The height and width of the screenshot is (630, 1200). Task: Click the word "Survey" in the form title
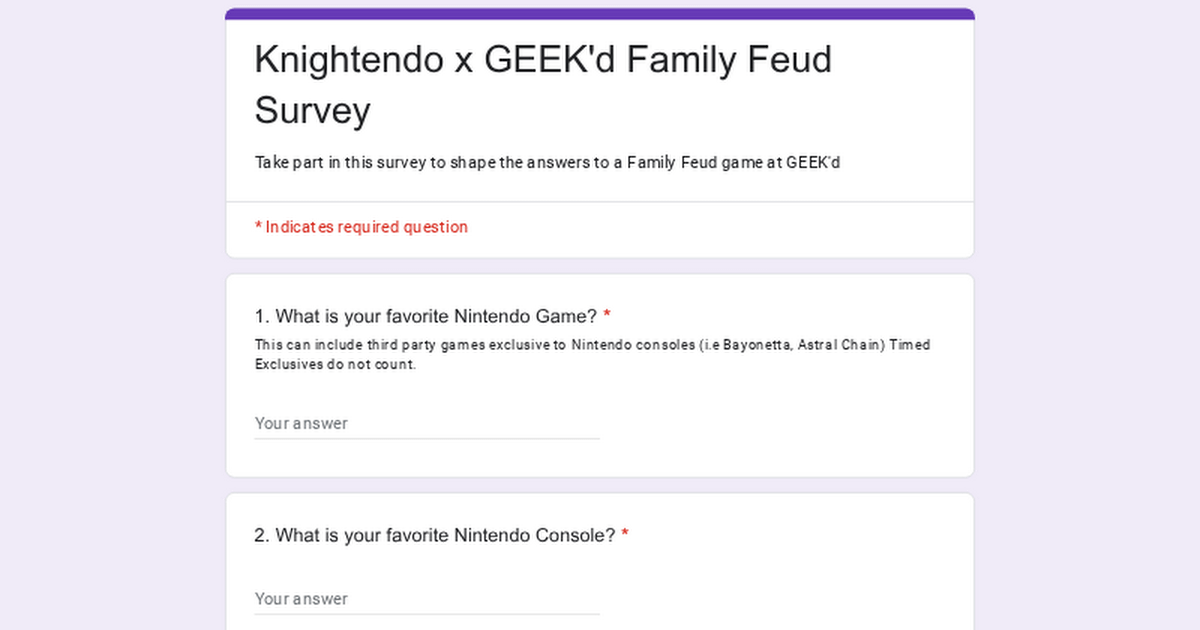pyautogui.click(x=312, y=110)
